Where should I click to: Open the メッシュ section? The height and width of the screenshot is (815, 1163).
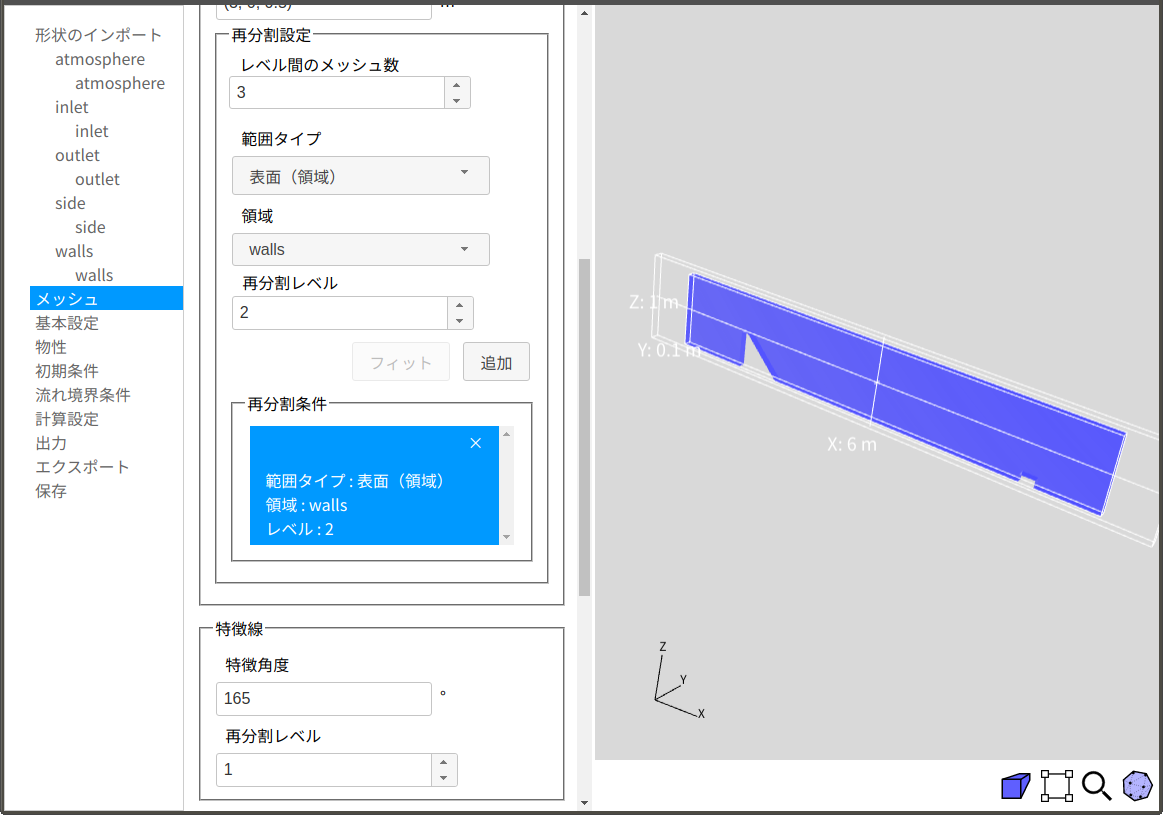pos(106,298)
